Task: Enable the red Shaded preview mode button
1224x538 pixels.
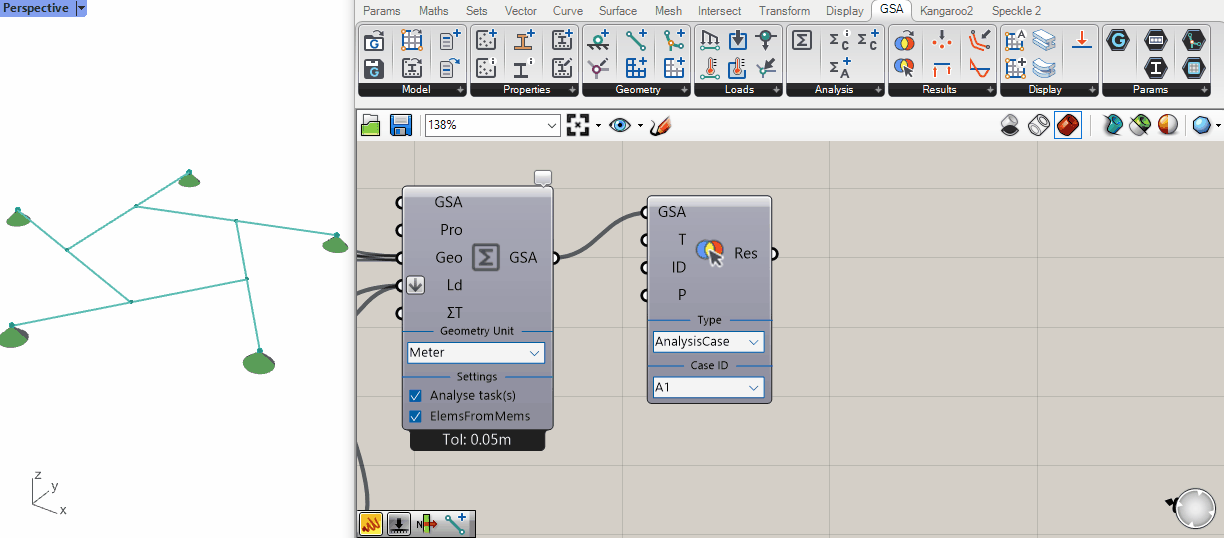Action: [x=1068, y=126]
